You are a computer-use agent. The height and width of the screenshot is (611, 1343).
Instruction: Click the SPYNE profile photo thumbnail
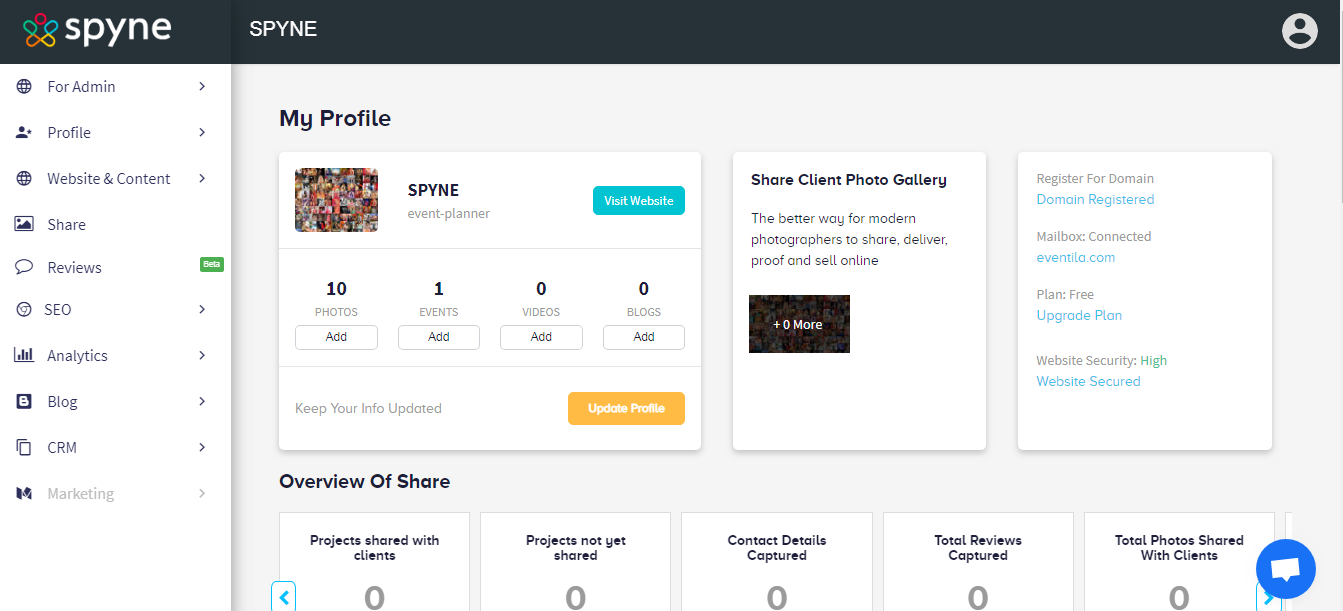click(336, 200)
